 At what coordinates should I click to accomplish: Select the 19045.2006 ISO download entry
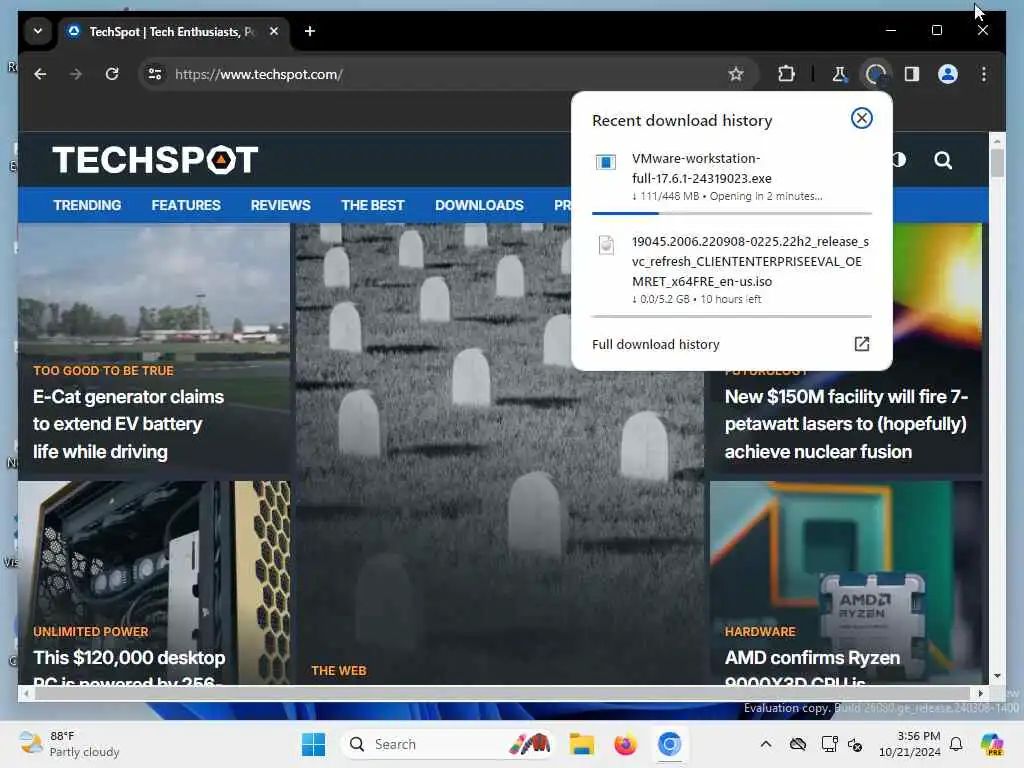tap(731, 270)
